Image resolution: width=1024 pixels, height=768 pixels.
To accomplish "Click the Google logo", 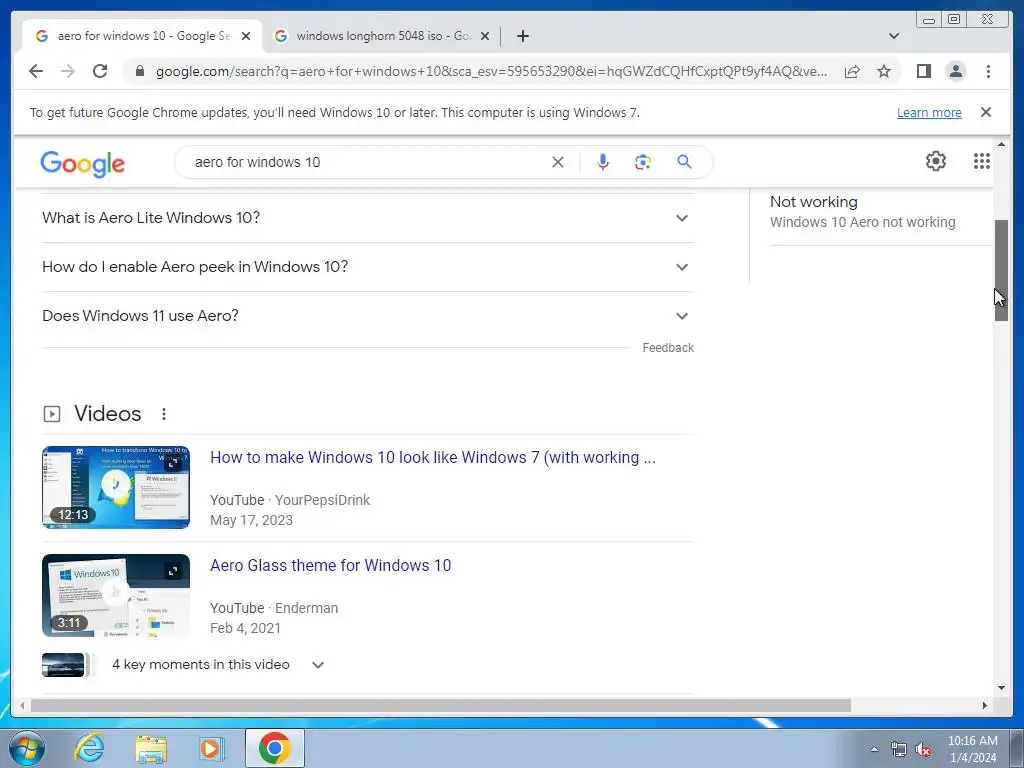I will tap(82, 164).
